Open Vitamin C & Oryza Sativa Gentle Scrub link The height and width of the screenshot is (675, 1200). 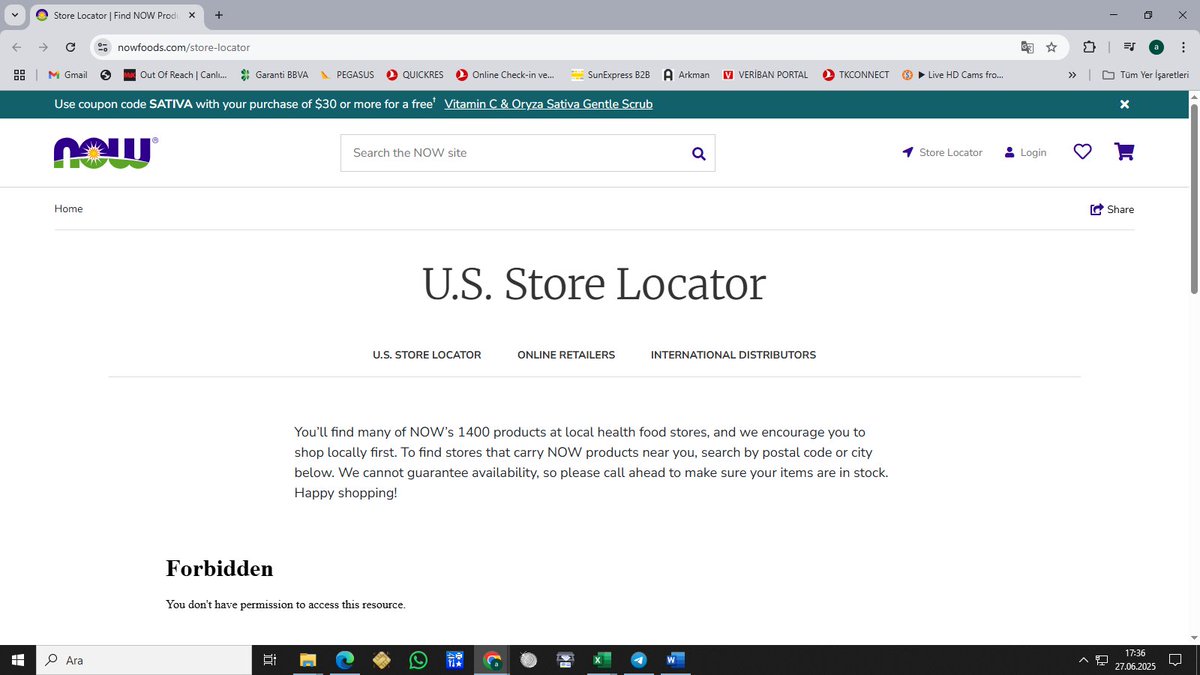pyautogui.click(x=548, y=104)
